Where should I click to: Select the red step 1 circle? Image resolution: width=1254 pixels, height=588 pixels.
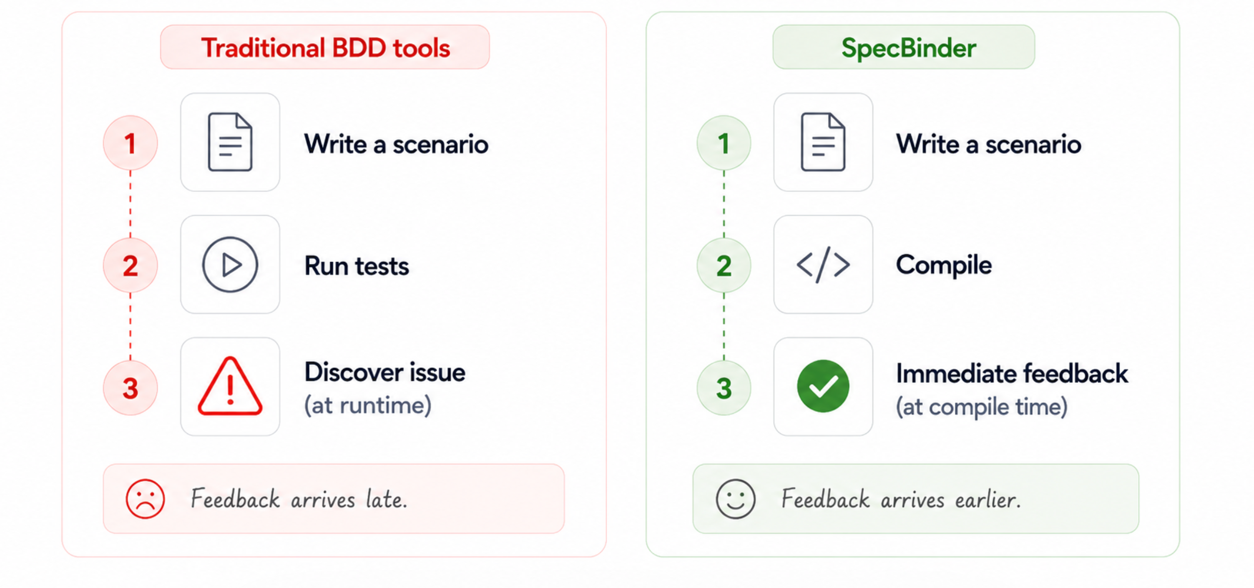[130, 144]
